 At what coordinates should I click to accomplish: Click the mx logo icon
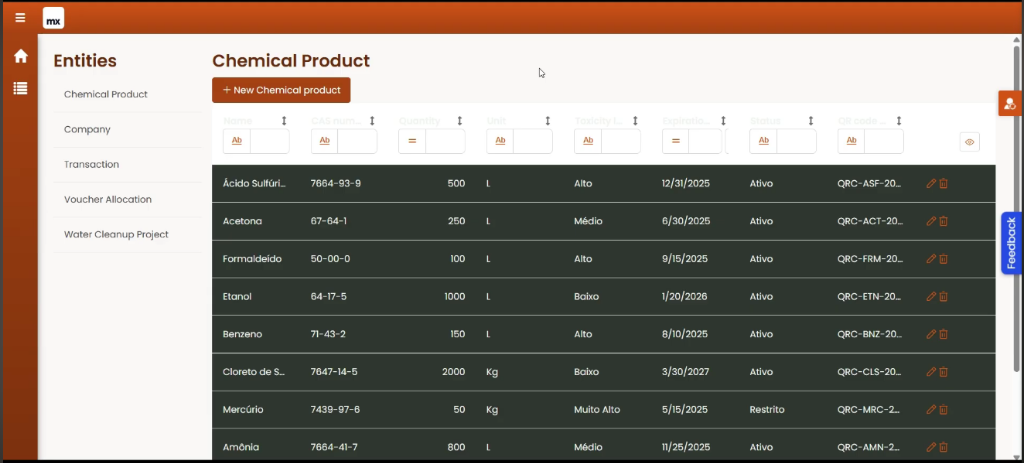(x=54, y=18)
